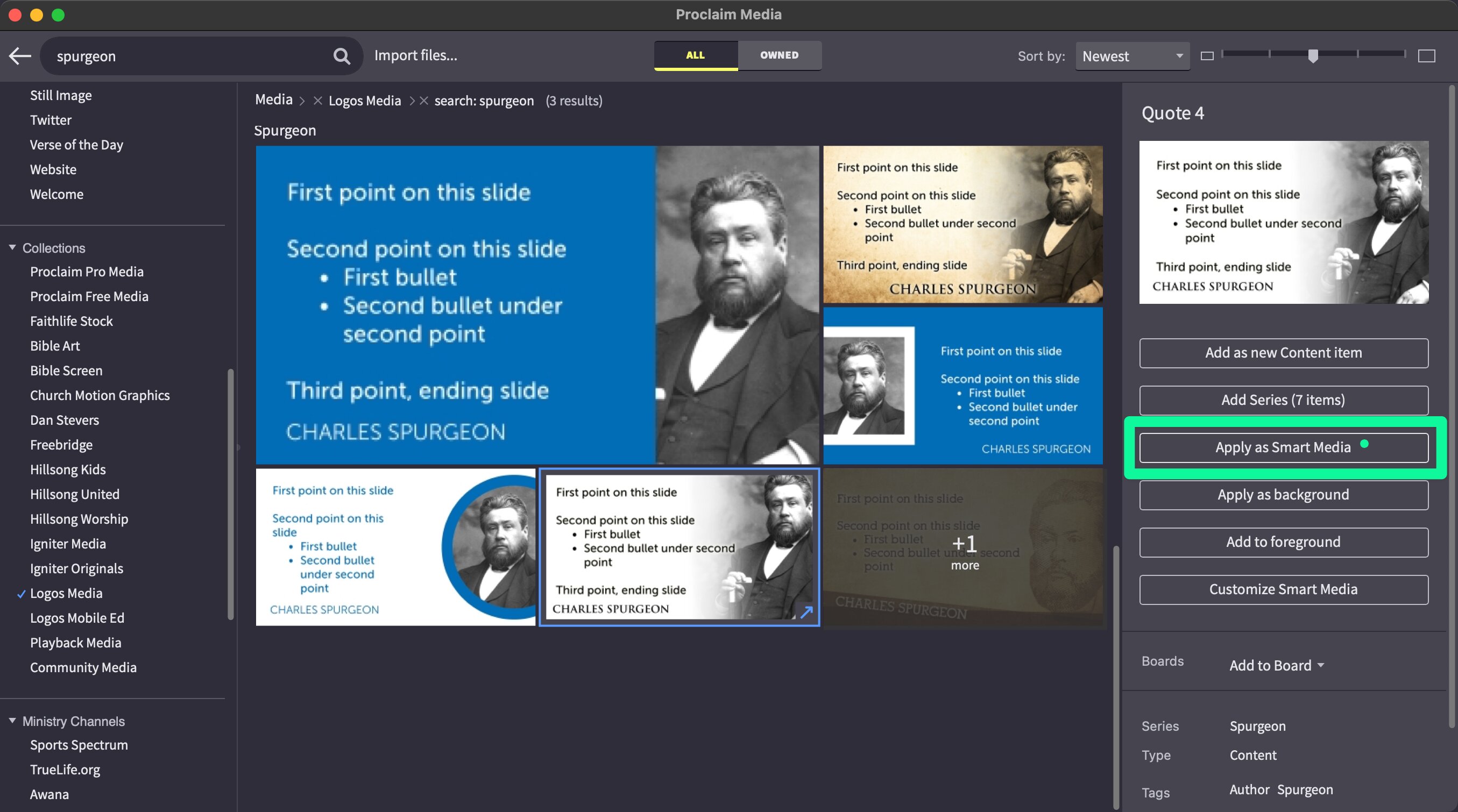Click the Quote 4 preview image
The image size is (1458, 812).
tap(1284, 222)
